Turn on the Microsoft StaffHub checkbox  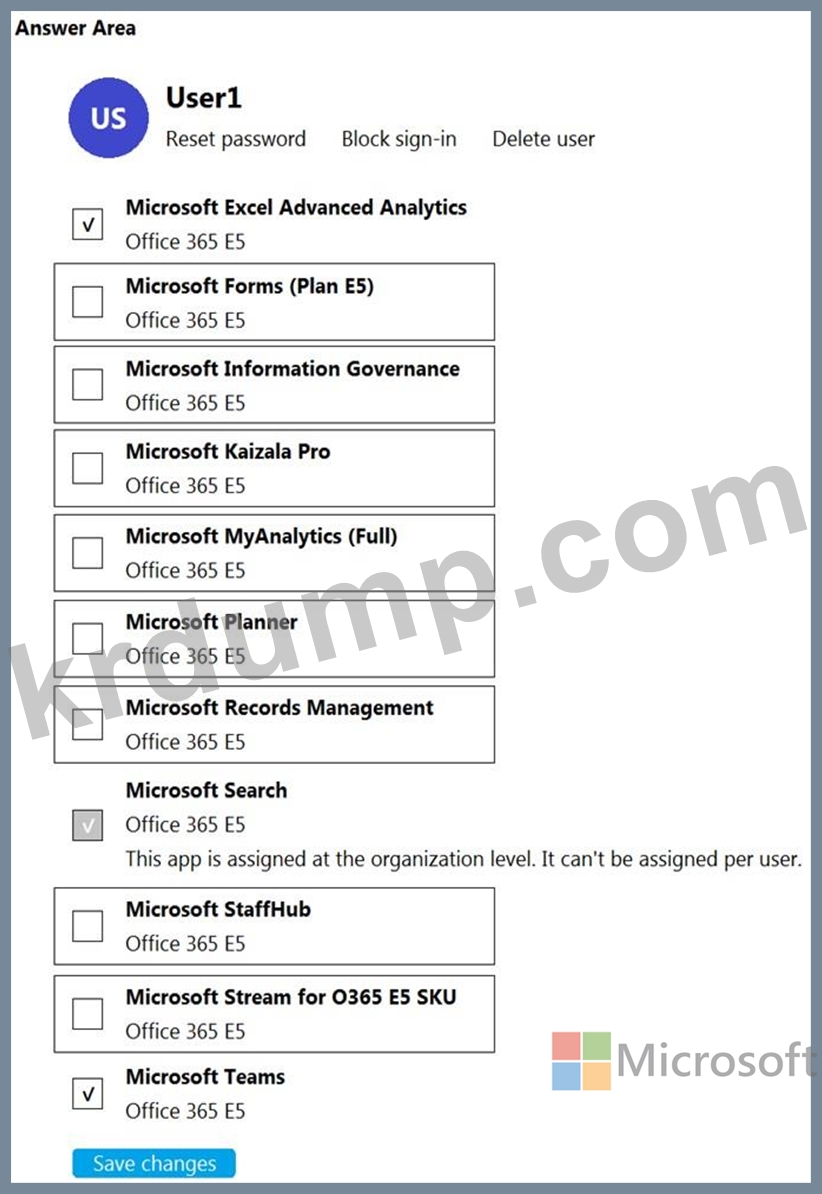88,926
